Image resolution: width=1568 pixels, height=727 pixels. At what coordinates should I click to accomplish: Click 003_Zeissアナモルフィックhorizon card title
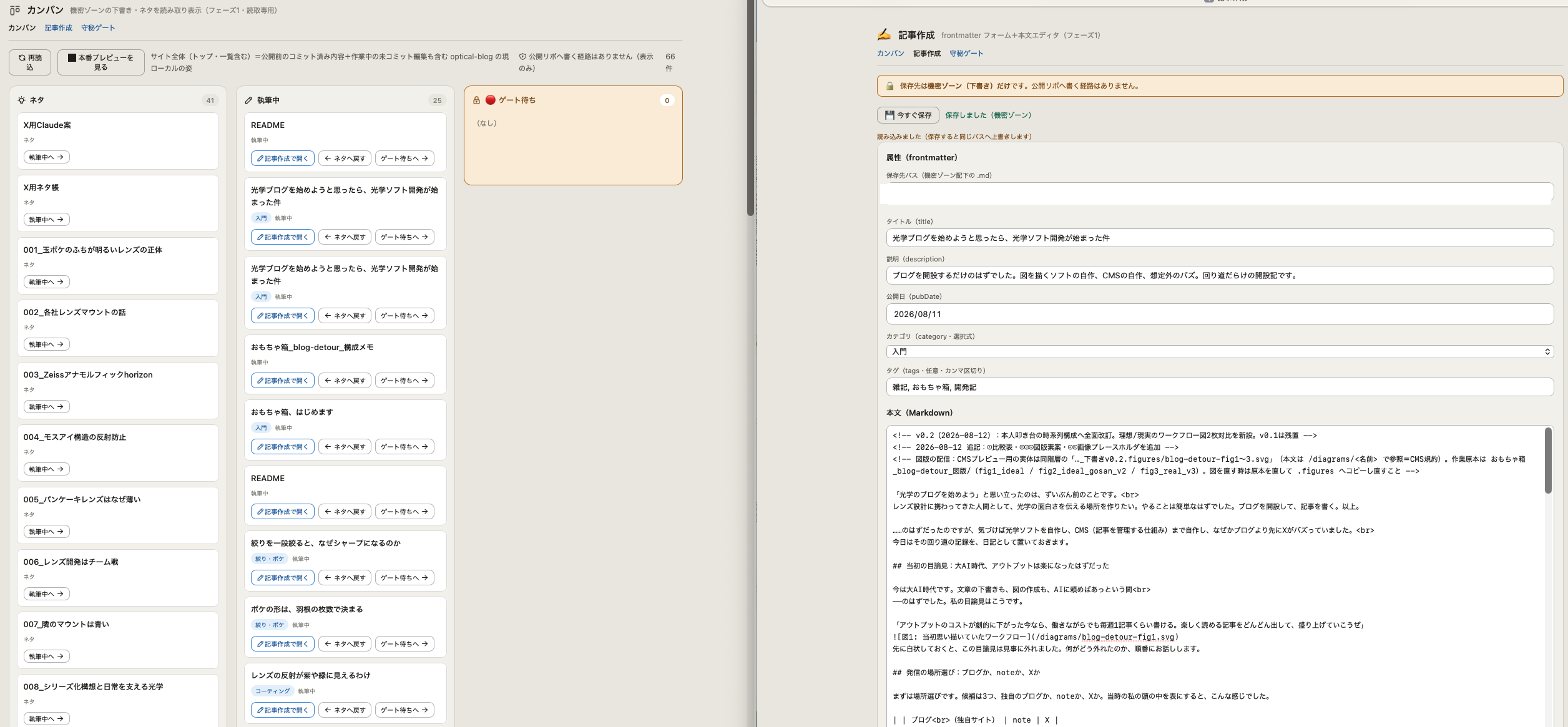point(88,374)
